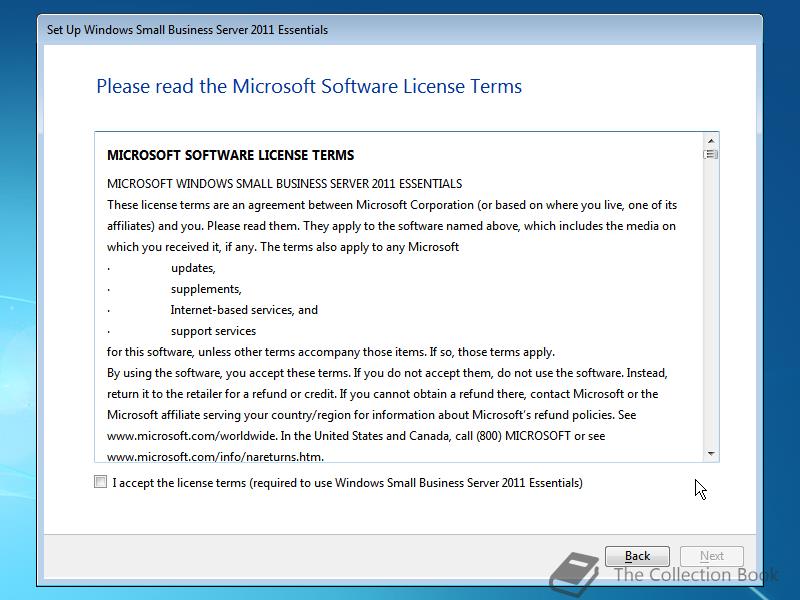Click the 'supplements,' bullet item
The width and height of the screenshot is (800, 600).
(206, 289)
